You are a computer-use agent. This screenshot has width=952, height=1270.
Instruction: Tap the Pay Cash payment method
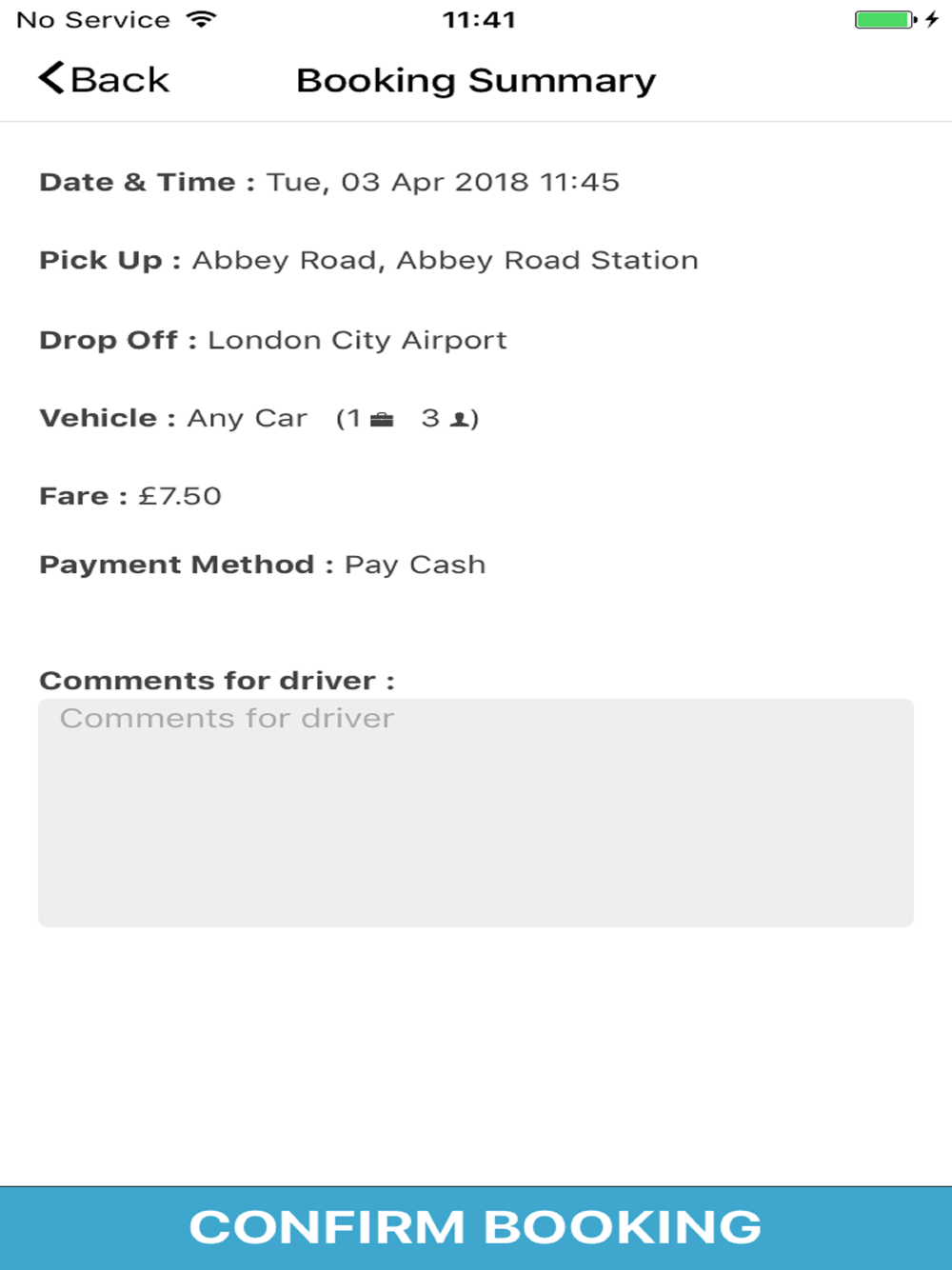pyautogui.click(x=415, y=565)
